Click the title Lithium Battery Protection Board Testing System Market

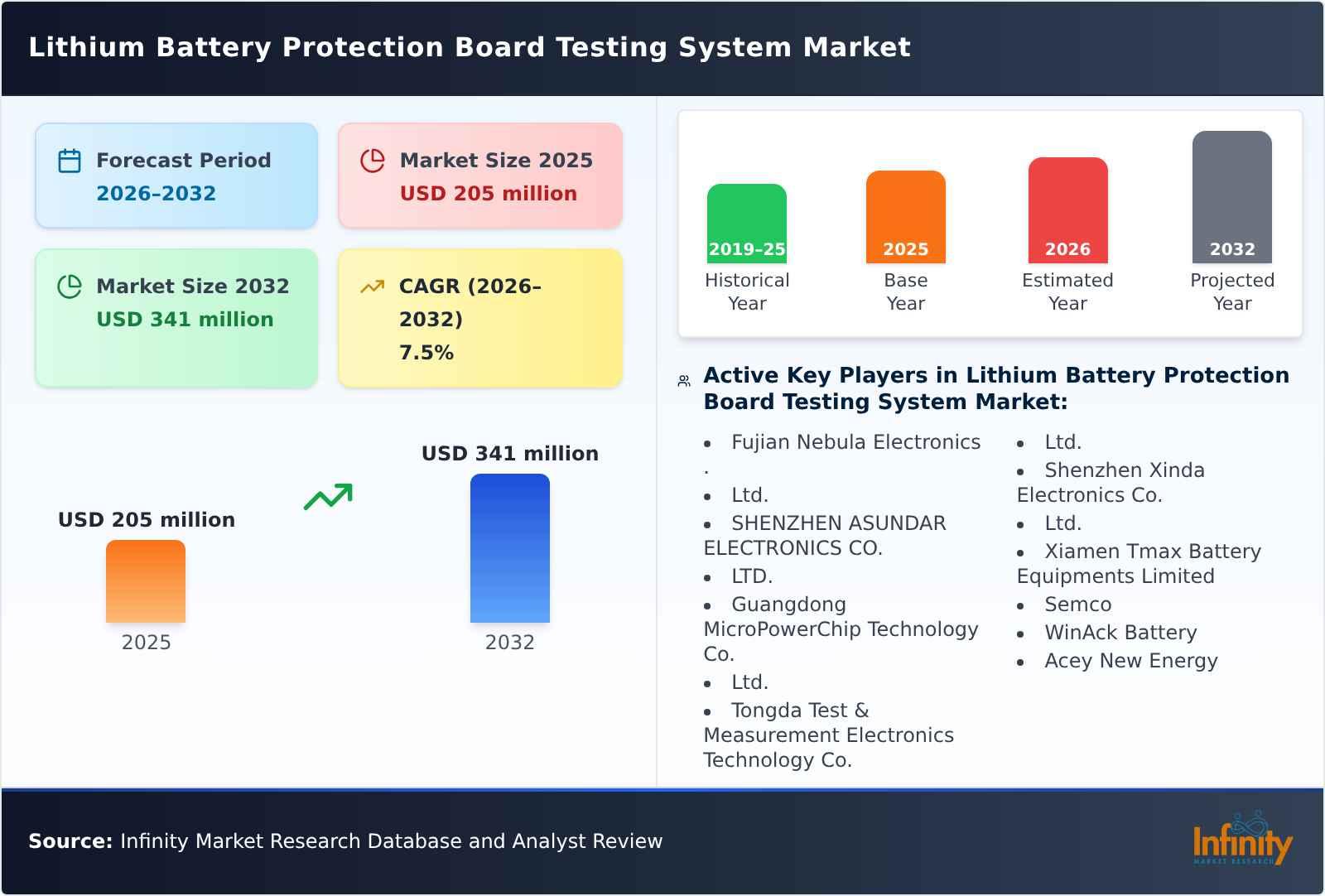point(470,47)
